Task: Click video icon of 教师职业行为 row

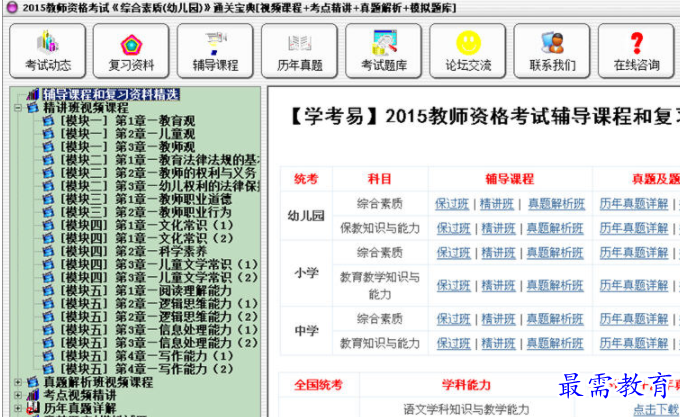Action: [x=48, y=212]
